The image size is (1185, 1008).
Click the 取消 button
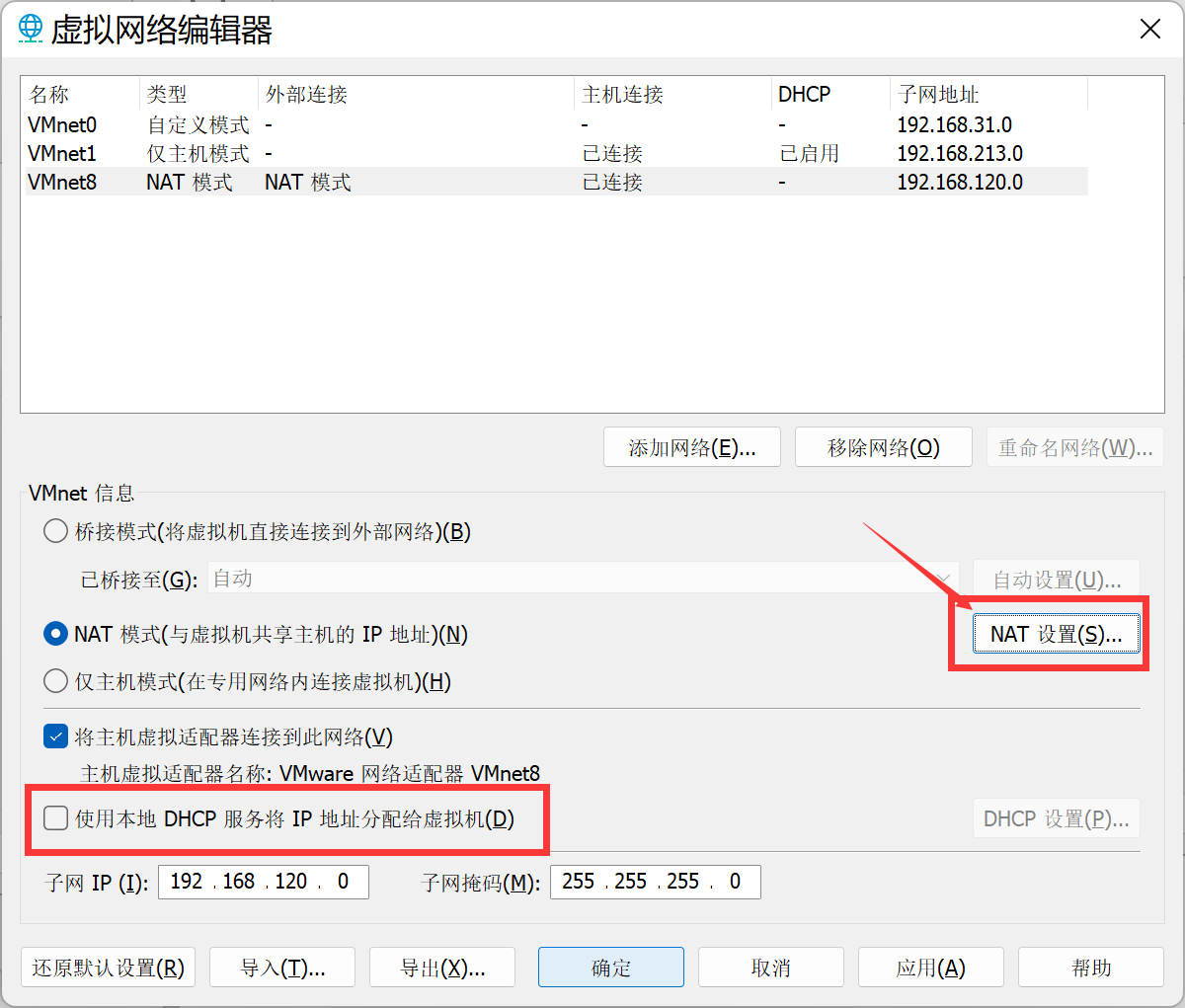pyautogui.click(x=771, y=968)
